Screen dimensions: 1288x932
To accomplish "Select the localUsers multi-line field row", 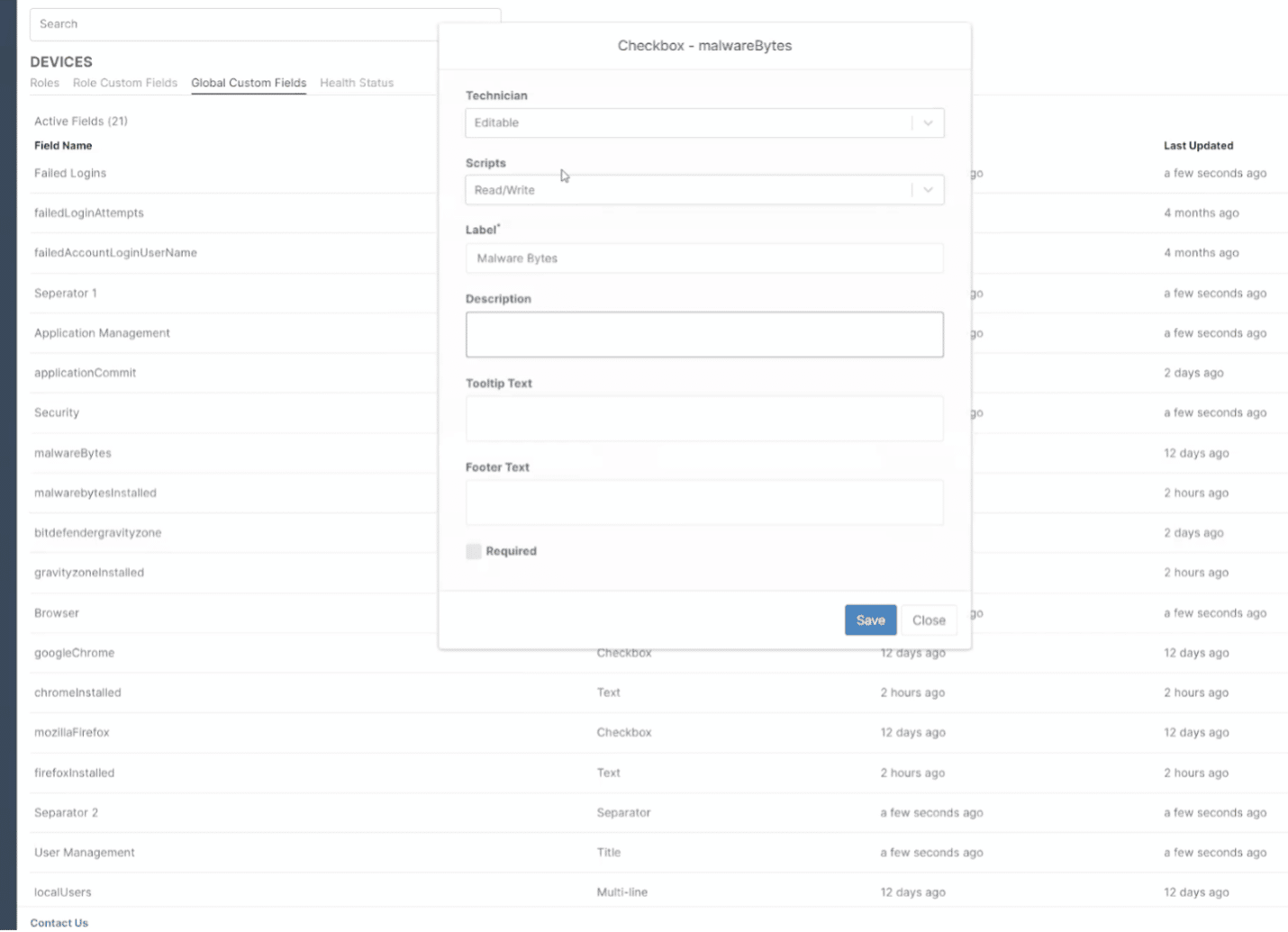I will pos(62,891).
